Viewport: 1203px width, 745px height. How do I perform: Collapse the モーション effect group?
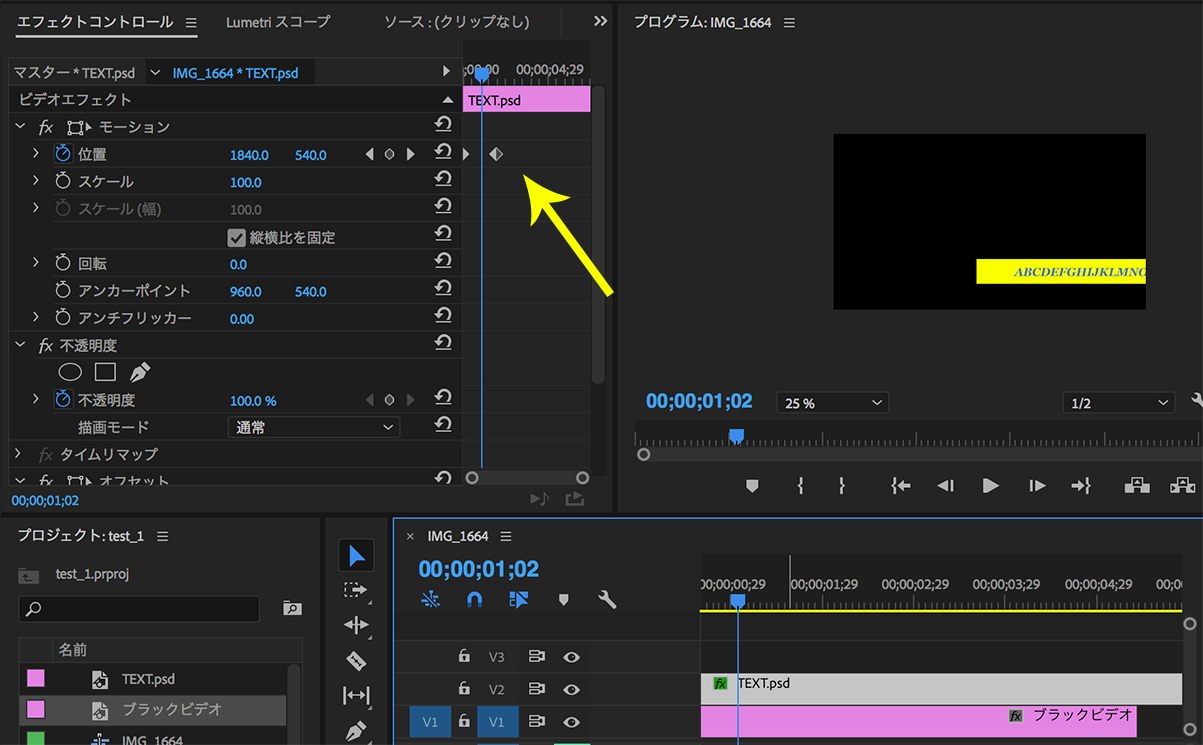pos(20,127)
